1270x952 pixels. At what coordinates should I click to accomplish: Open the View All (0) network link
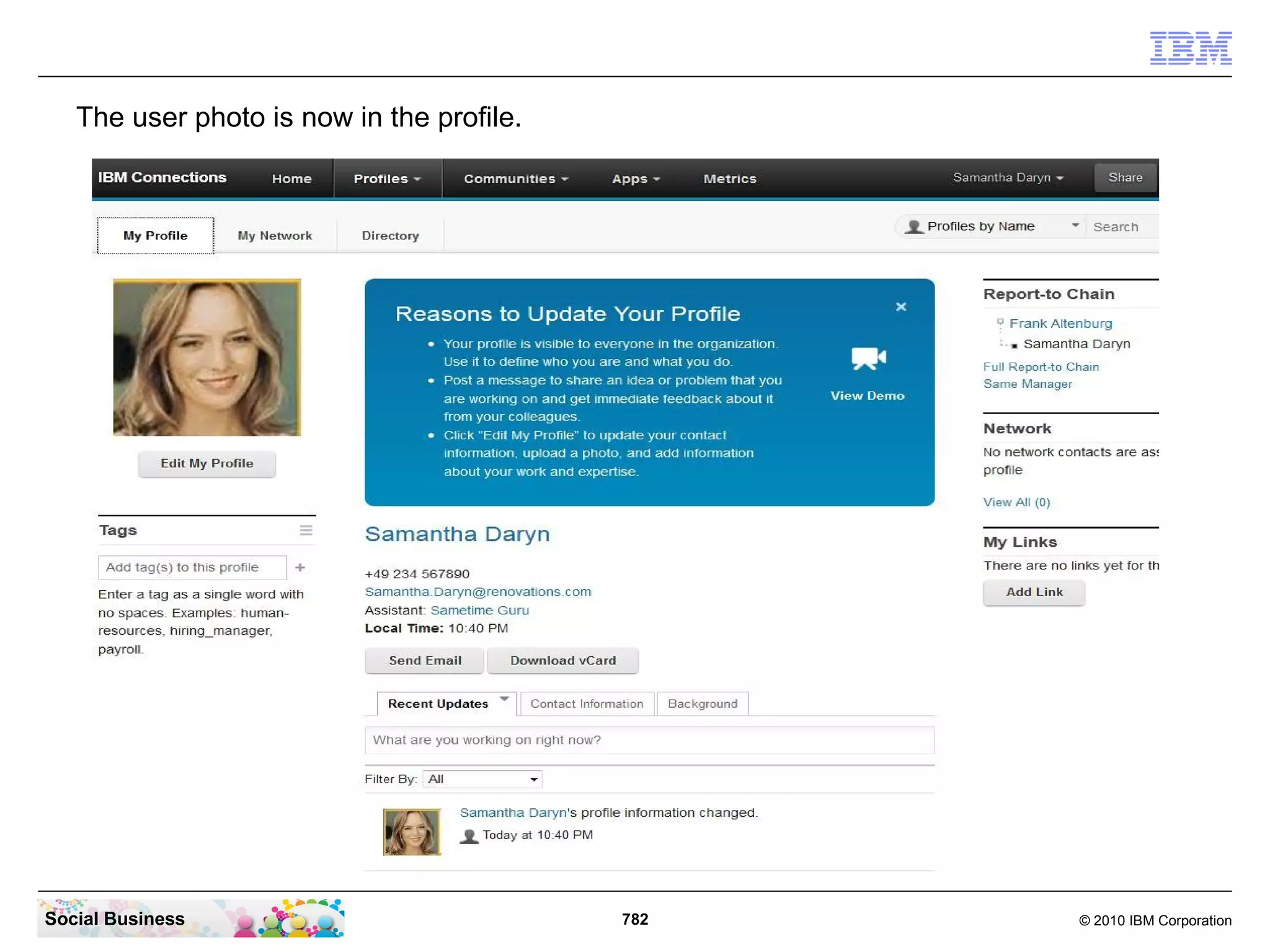click(x=1017, y=503)
